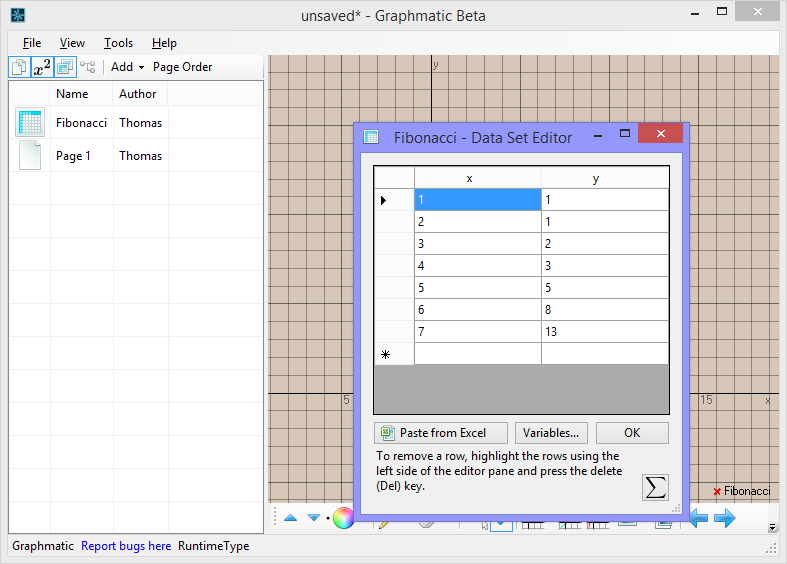Click the Data Set Editor resize grip
787x564 pixels.
(677, 509)
